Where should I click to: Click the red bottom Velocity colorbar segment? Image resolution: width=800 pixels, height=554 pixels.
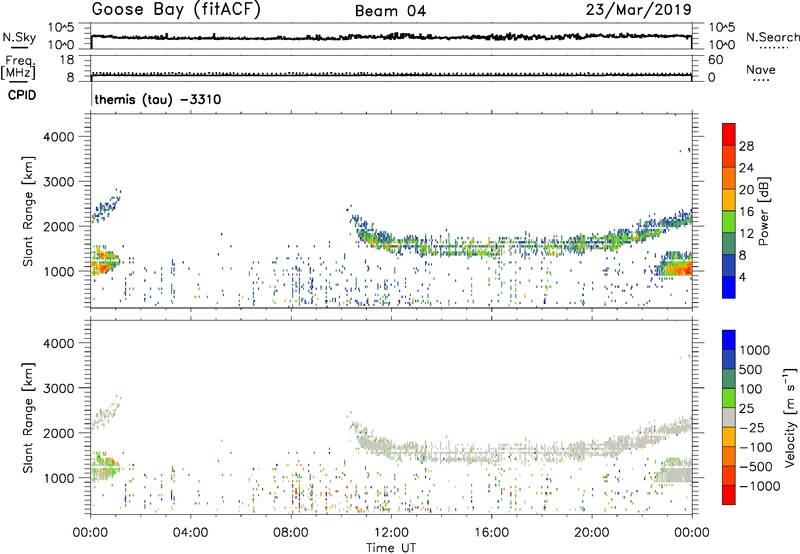click(x=729, y=495)
